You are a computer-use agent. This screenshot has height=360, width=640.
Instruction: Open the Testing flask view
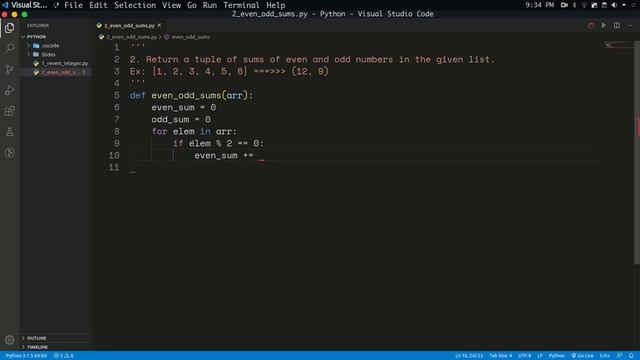(9, 132)
